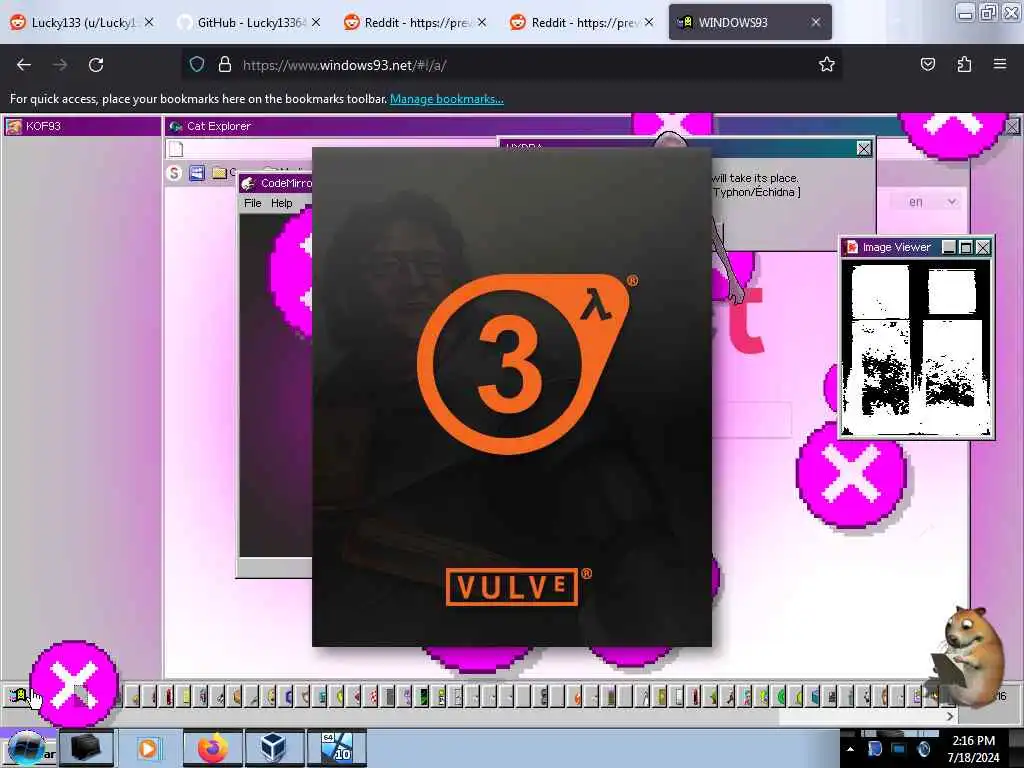Screen dimensions: 1024x768
Task: Click the Half-Life 3 poster image
Action: point(511,396)
